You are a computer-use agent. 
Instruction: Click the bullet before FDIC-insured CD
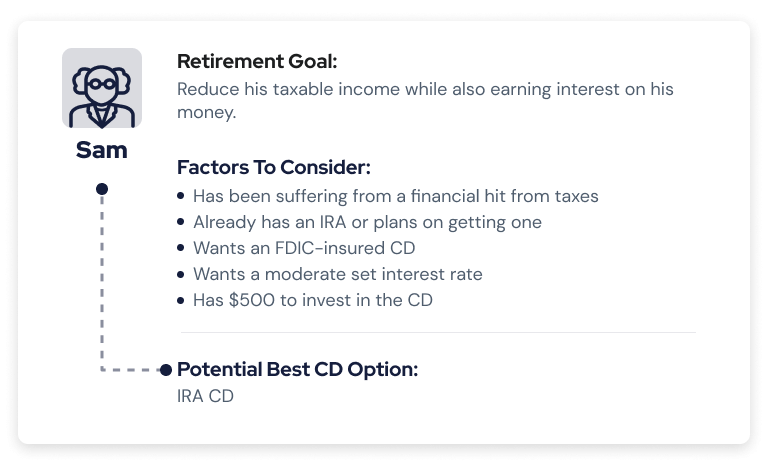pyautogui.click(x=181, y=248)
